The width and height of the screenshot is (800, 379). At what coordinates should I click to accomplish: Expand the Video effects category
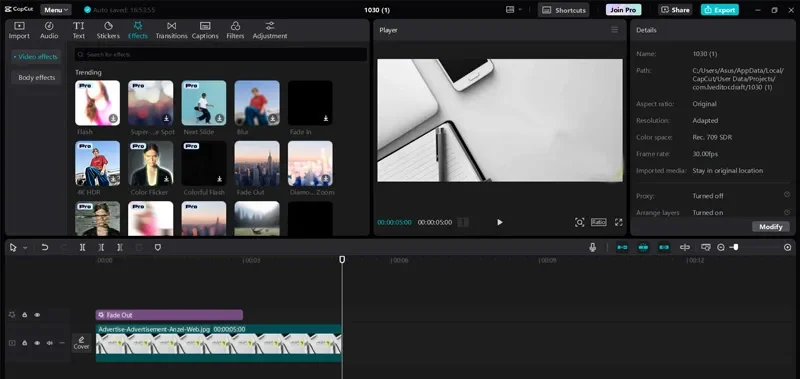pyautogui.click(x=36, y=57)
